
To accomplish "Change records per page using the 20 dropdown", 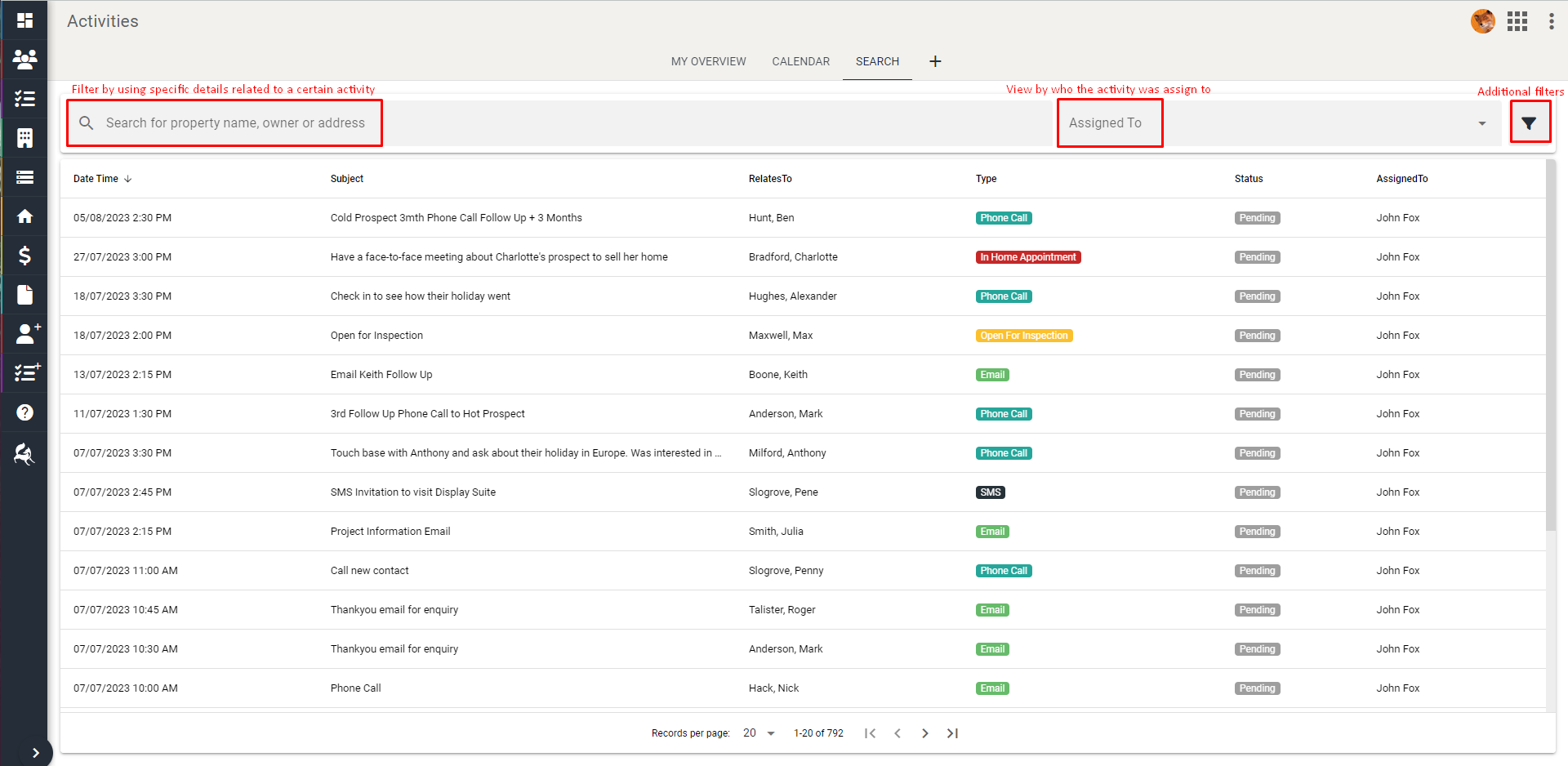I will (x=756, y=733).
